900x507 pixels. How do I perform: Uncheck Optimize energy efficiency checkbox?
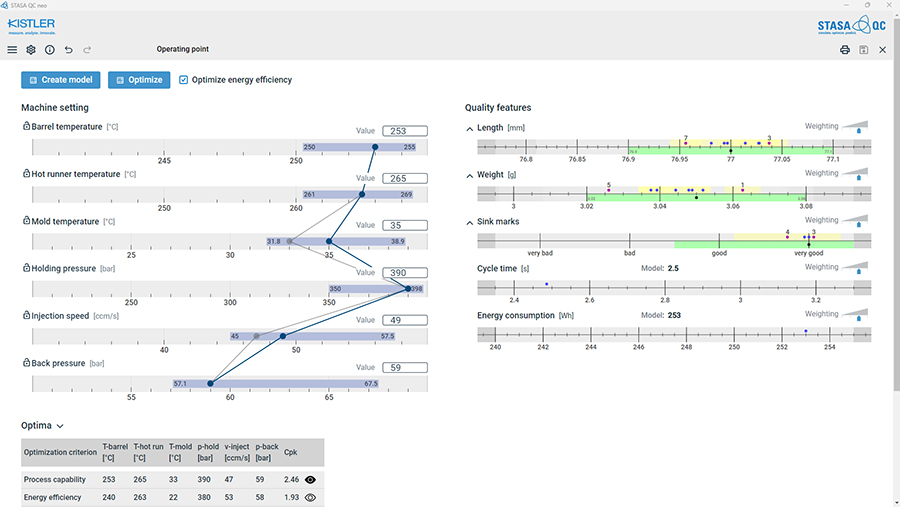(x=183, y=80)
